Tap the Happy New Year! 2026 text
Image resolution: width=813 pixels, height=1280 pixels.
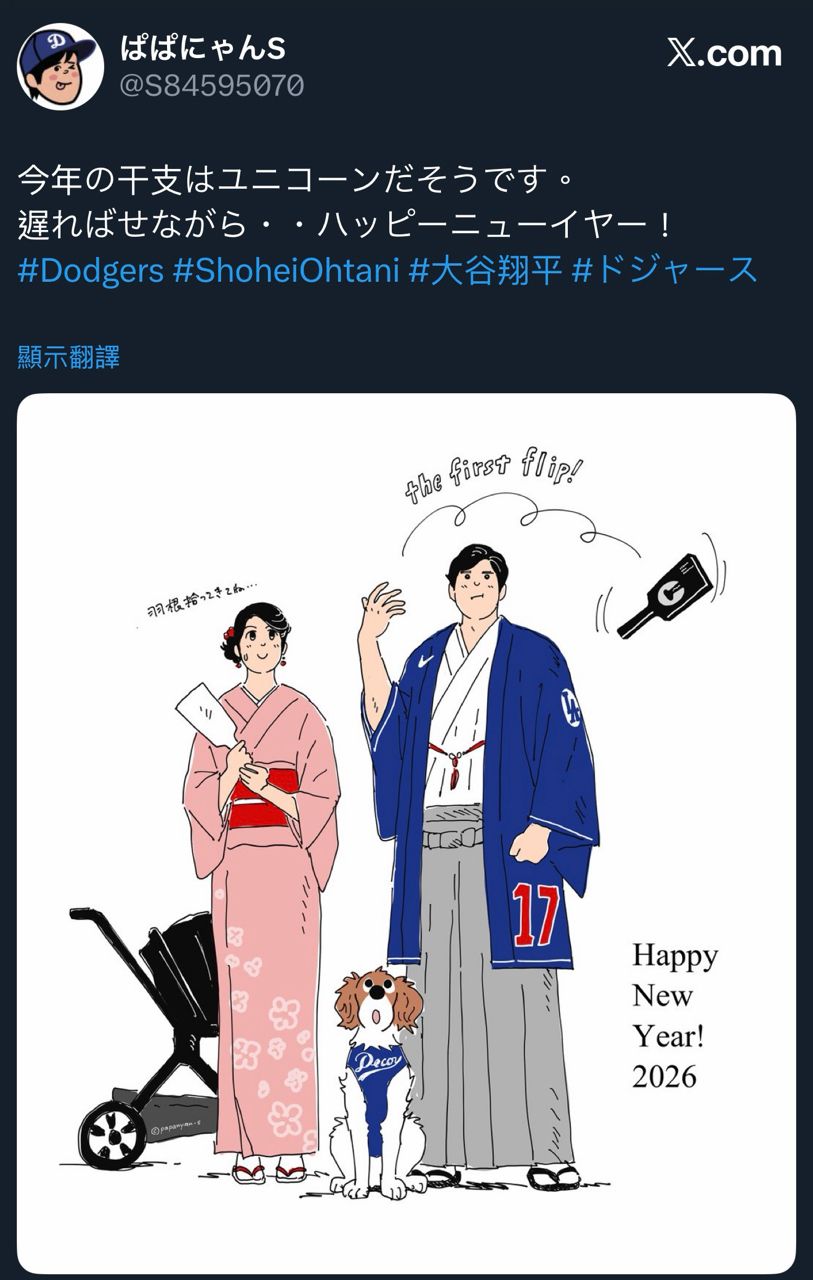pyautogui.click(x=675, y=1015)
